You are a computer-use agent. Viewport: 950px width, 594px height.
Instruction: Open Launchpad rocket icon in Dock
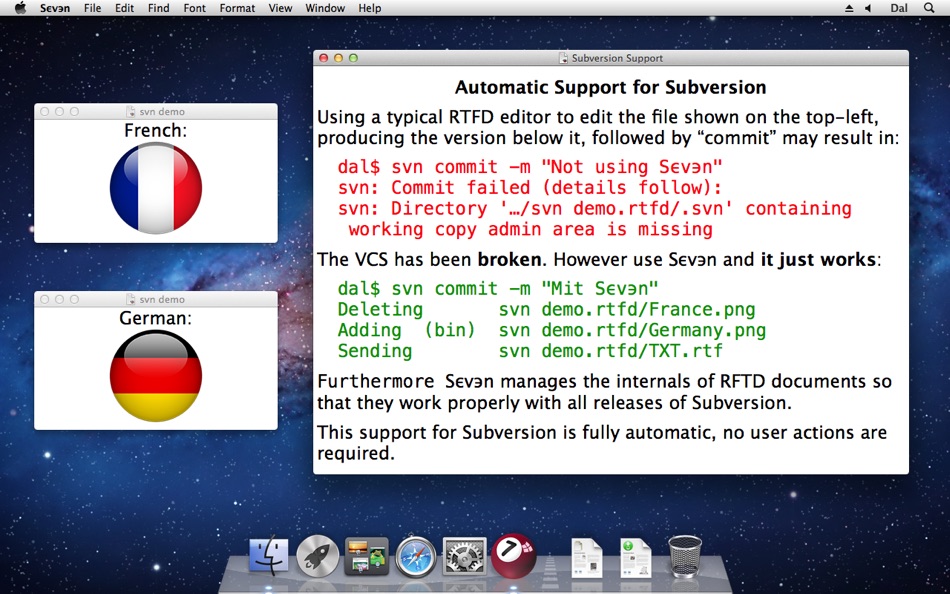(317, 555)
